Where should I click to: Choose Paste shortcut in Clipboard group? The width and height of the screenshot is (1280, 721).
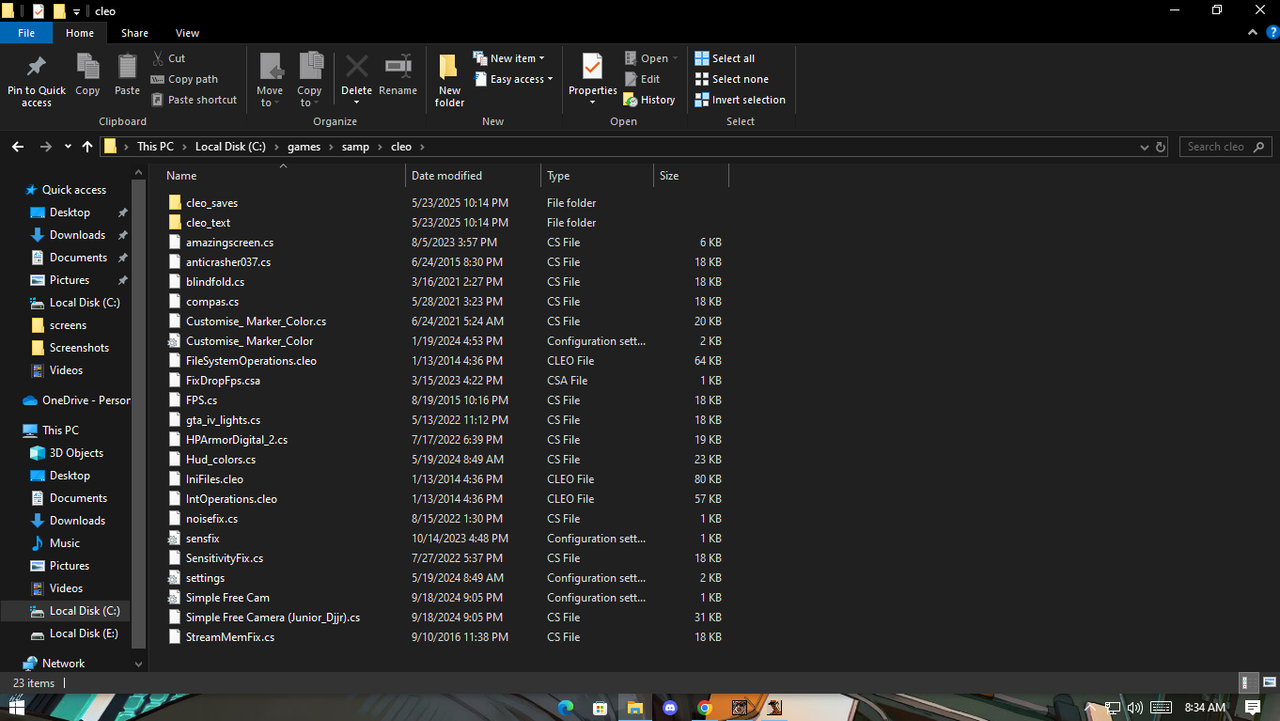194,100
